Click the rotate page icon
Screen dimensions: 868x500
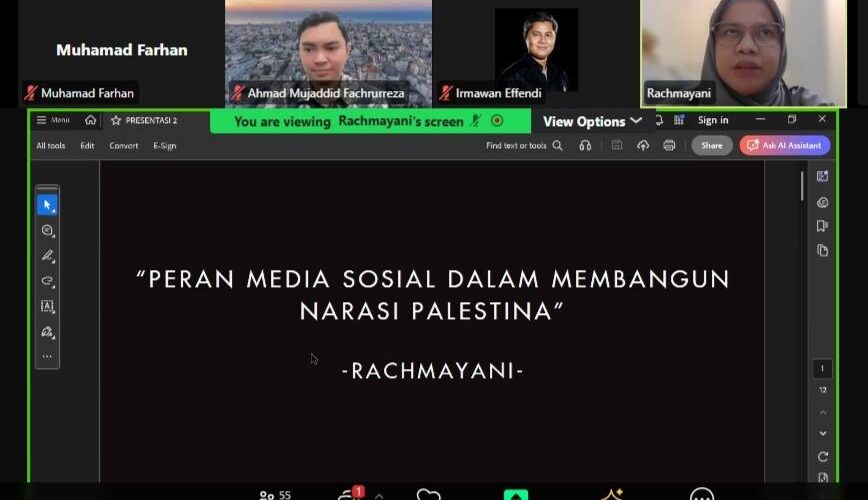pos(822,457)
